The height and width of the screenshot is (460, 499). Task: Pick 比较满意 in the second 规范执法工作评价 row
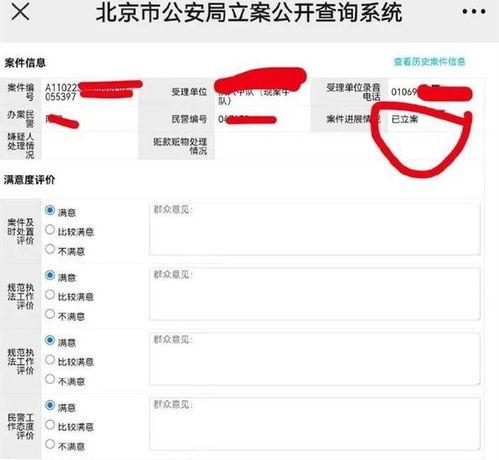[x=50, y=360]
